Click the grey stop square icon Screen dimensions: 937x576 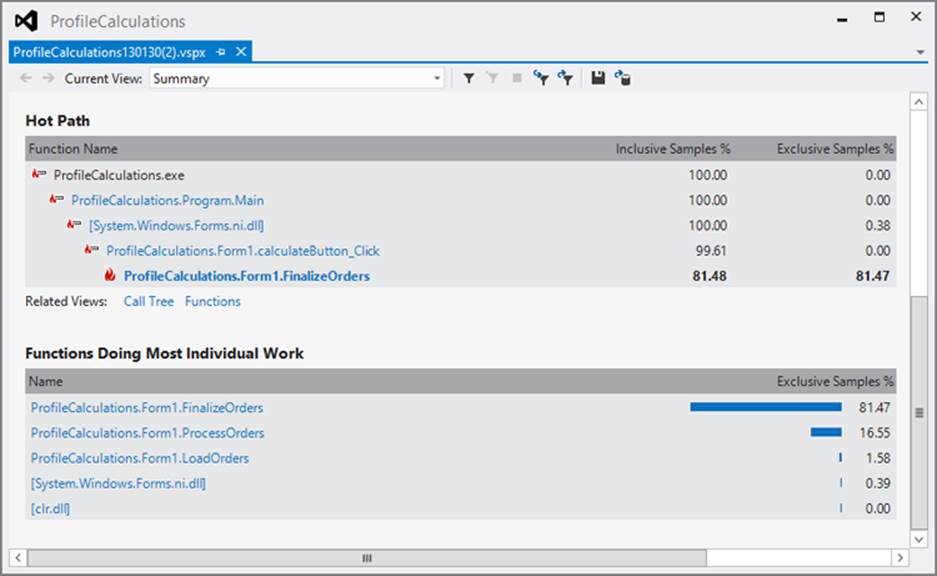pos(517,78)
